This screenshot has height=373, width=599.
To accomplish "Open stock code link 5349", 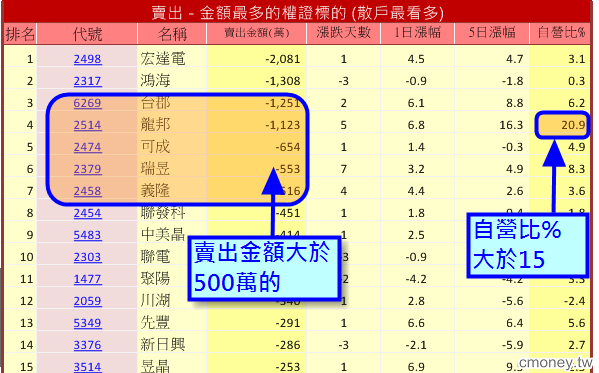I will [x=87, y=323].
